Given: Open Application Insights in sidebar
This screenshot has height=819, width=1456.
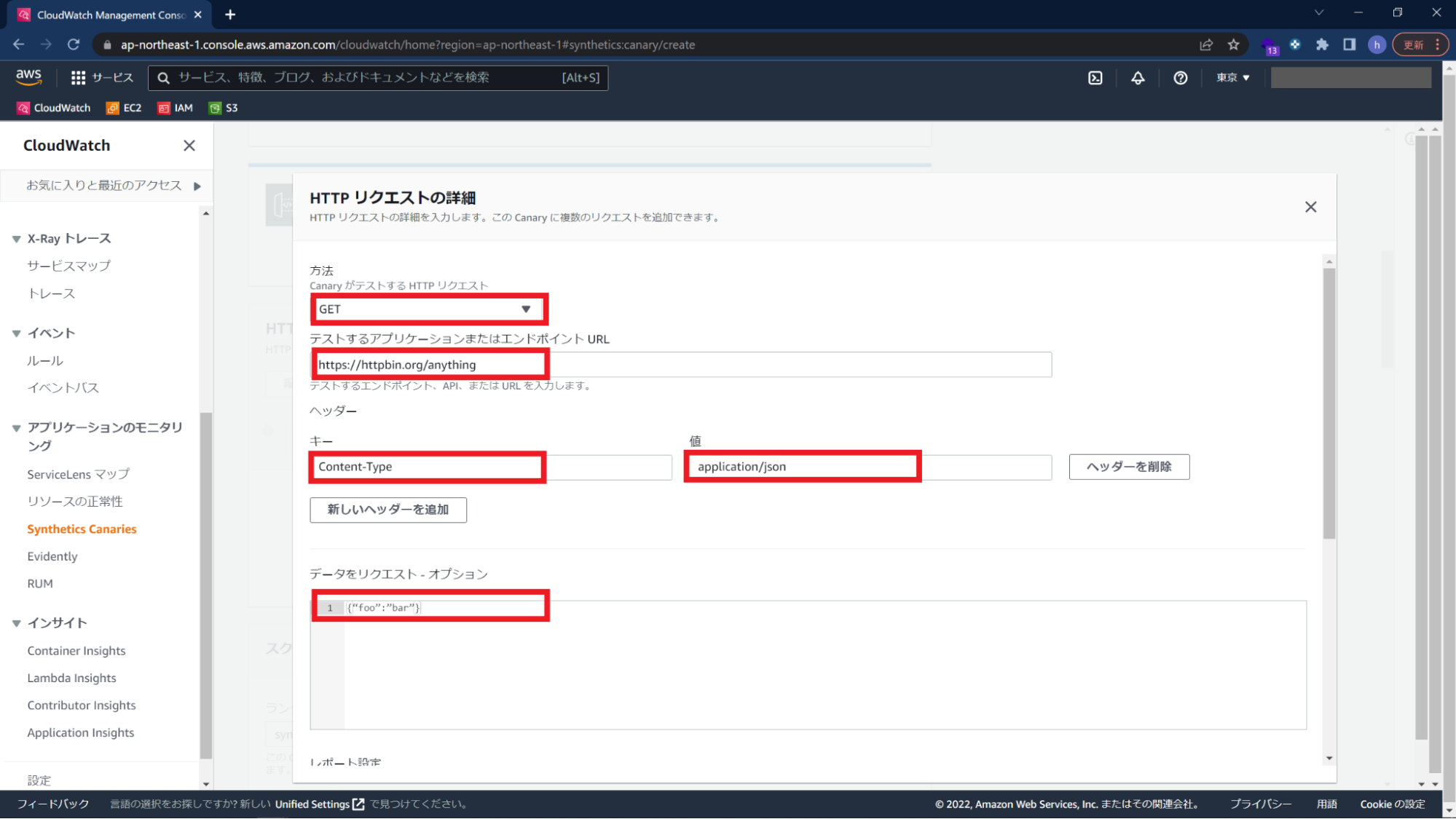Looking at the screenshot, I should click(x=81, y=733).
